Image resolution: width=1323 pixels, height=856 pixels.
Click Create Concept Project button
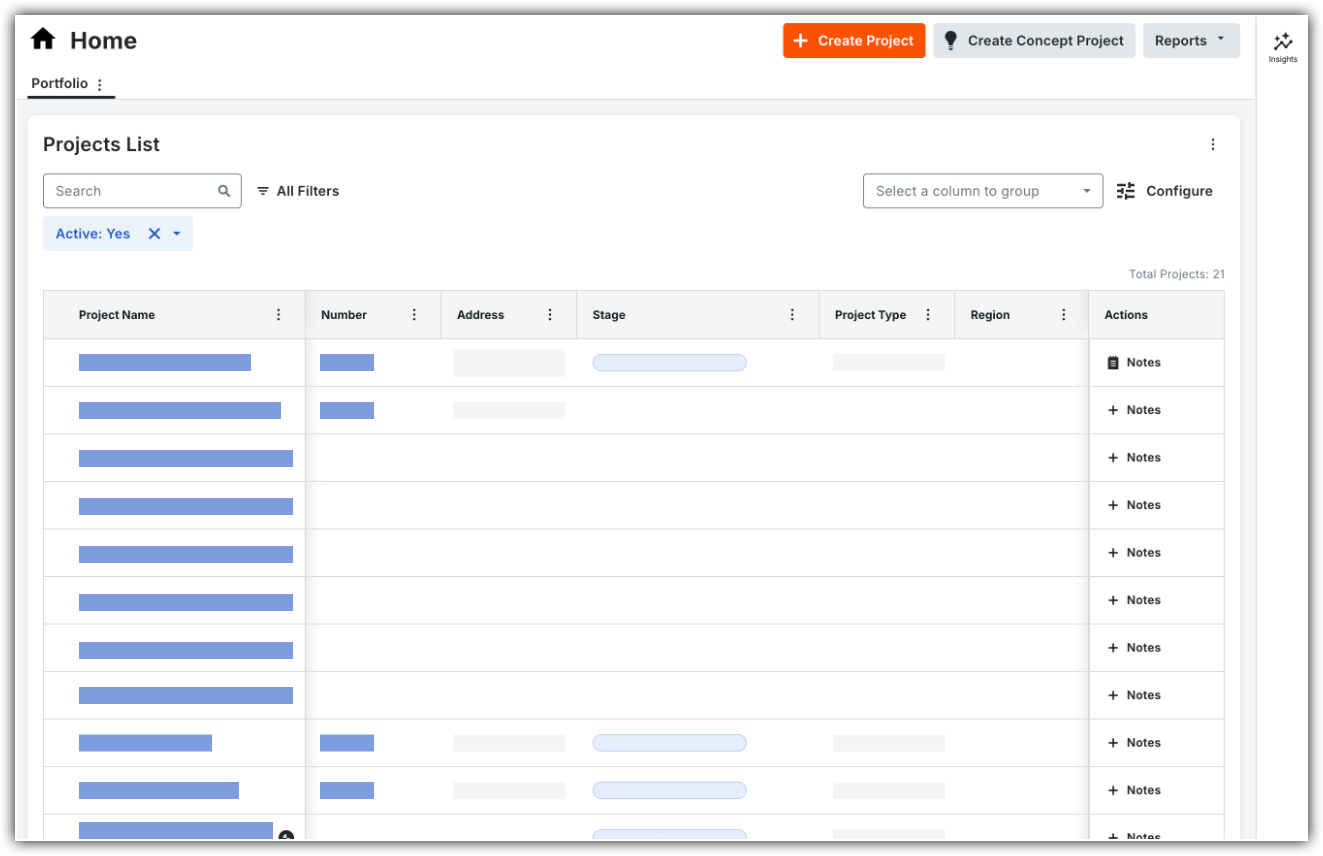coord(1034,41)
